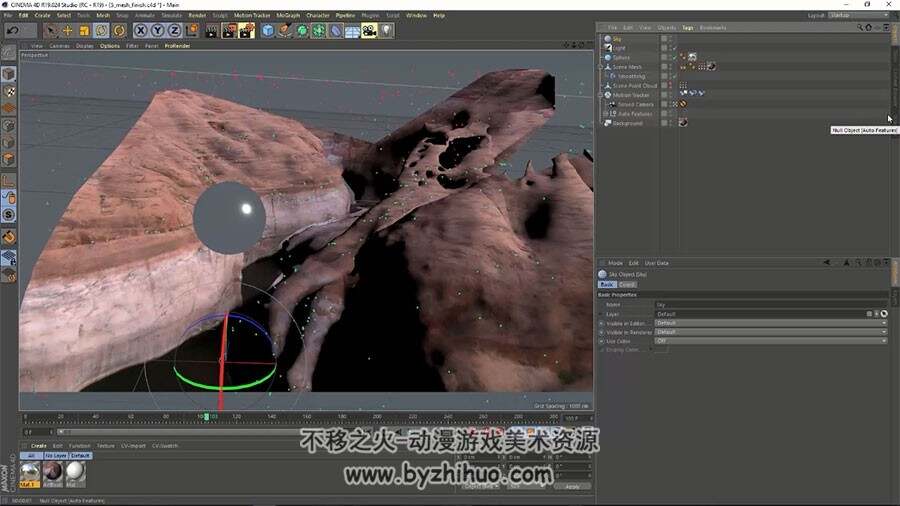Viewport: 900px width, 506px height.
Task: Toggle the X axis lock
Action: 141,30
